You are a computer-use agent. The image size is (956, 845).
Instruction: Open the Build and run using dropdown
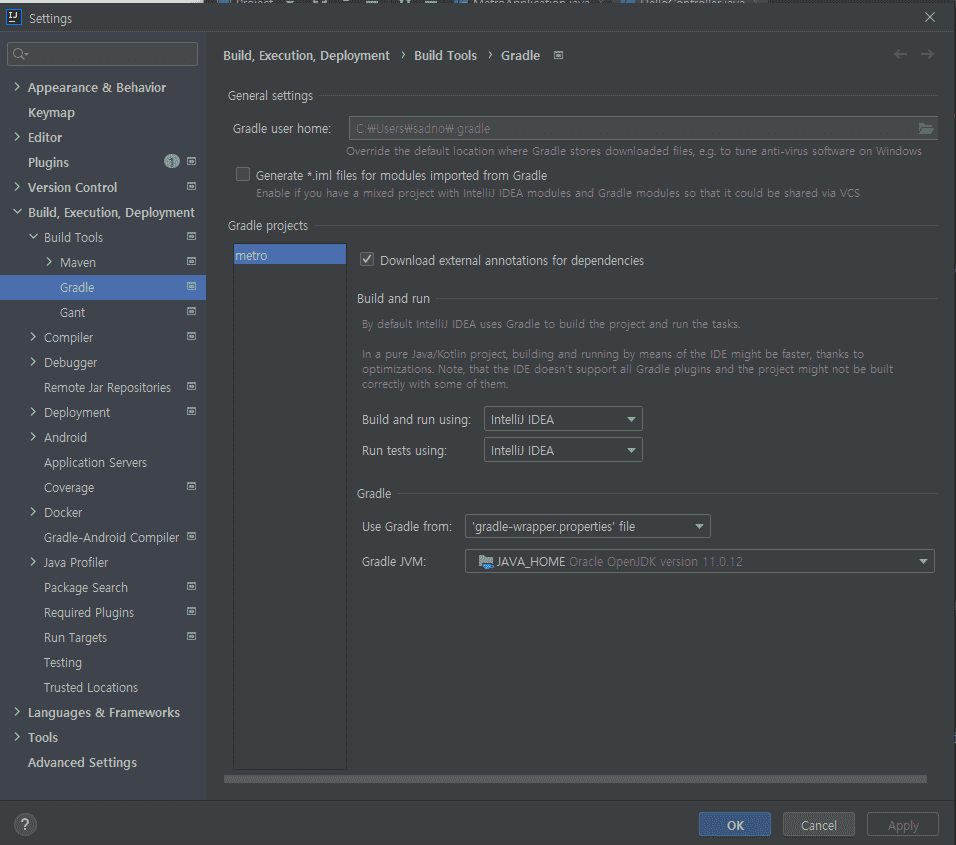(563, 419)
